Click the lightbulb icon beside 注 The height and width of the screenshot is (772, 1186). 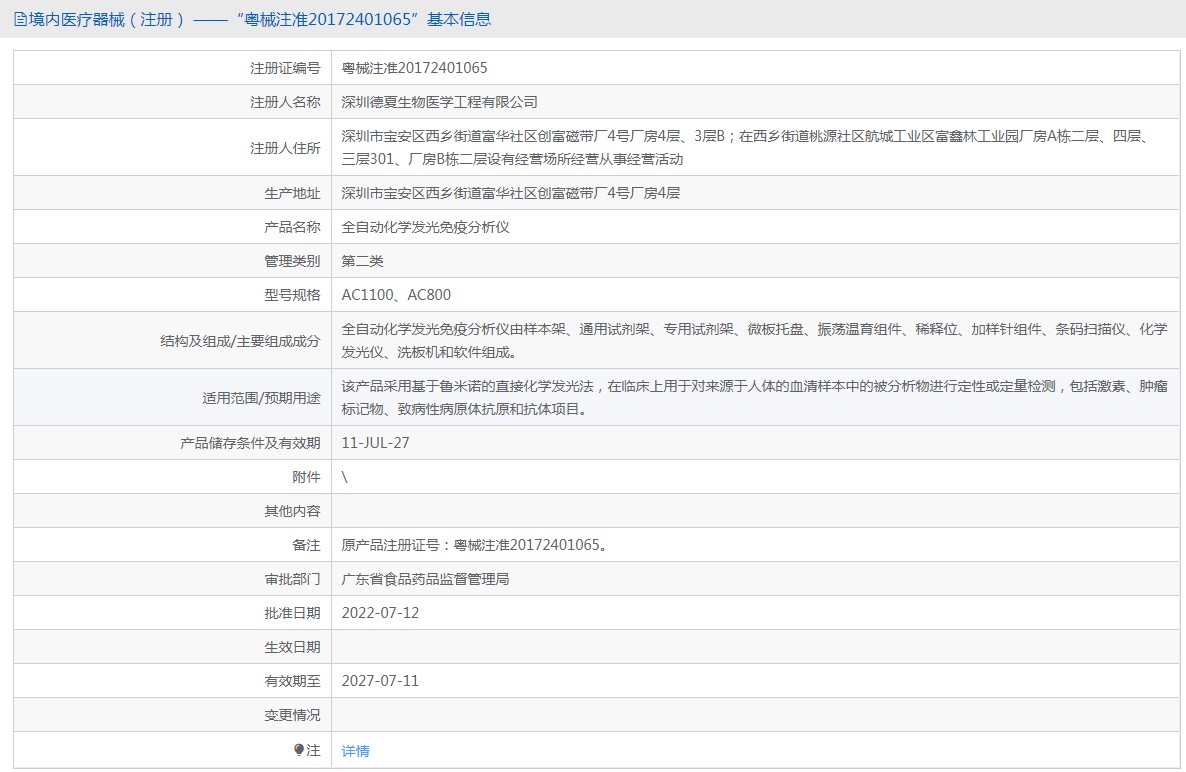coord(299,750)
